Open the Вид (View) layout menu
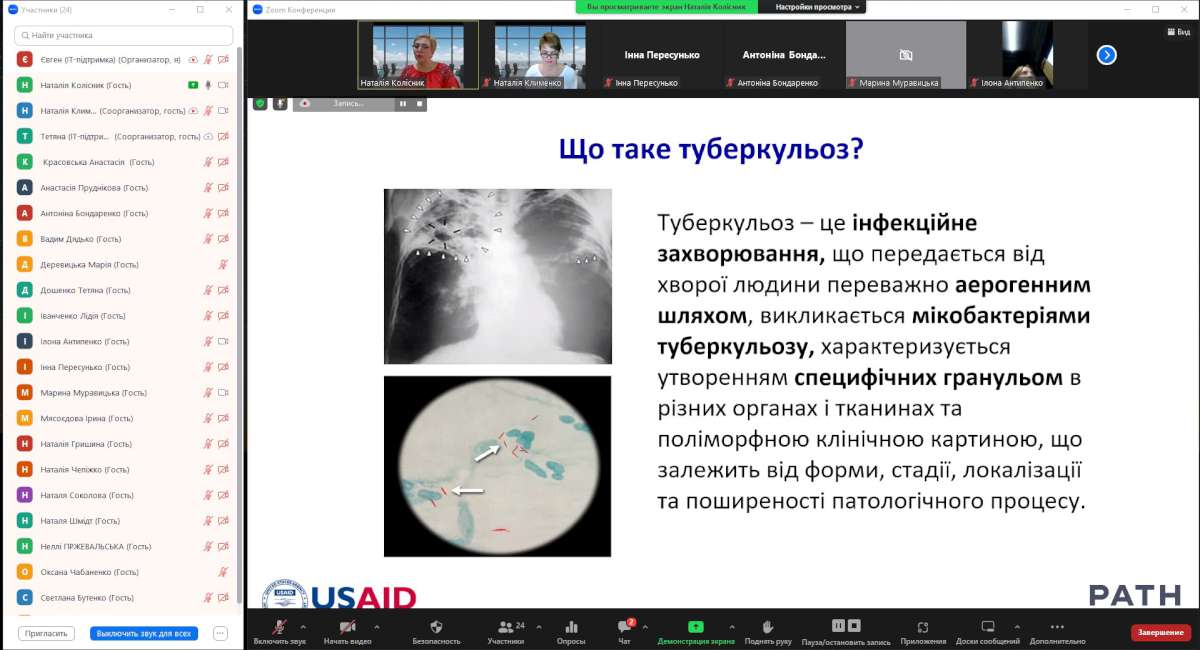Image resolution: width=1200 pixels, height=650 pixels. [x=1178, y=32]
